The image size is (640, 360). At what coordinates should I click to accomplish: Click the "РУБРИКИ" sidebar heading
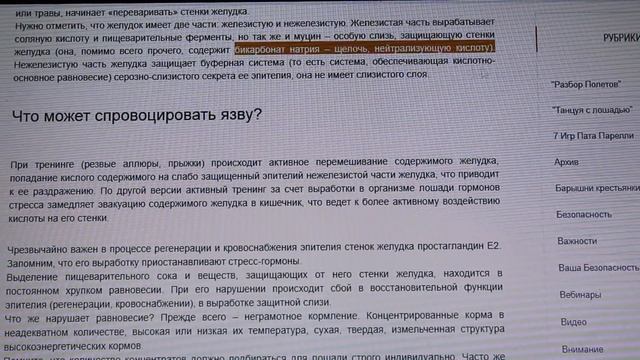pyautogui.click(x=621, y=38)
